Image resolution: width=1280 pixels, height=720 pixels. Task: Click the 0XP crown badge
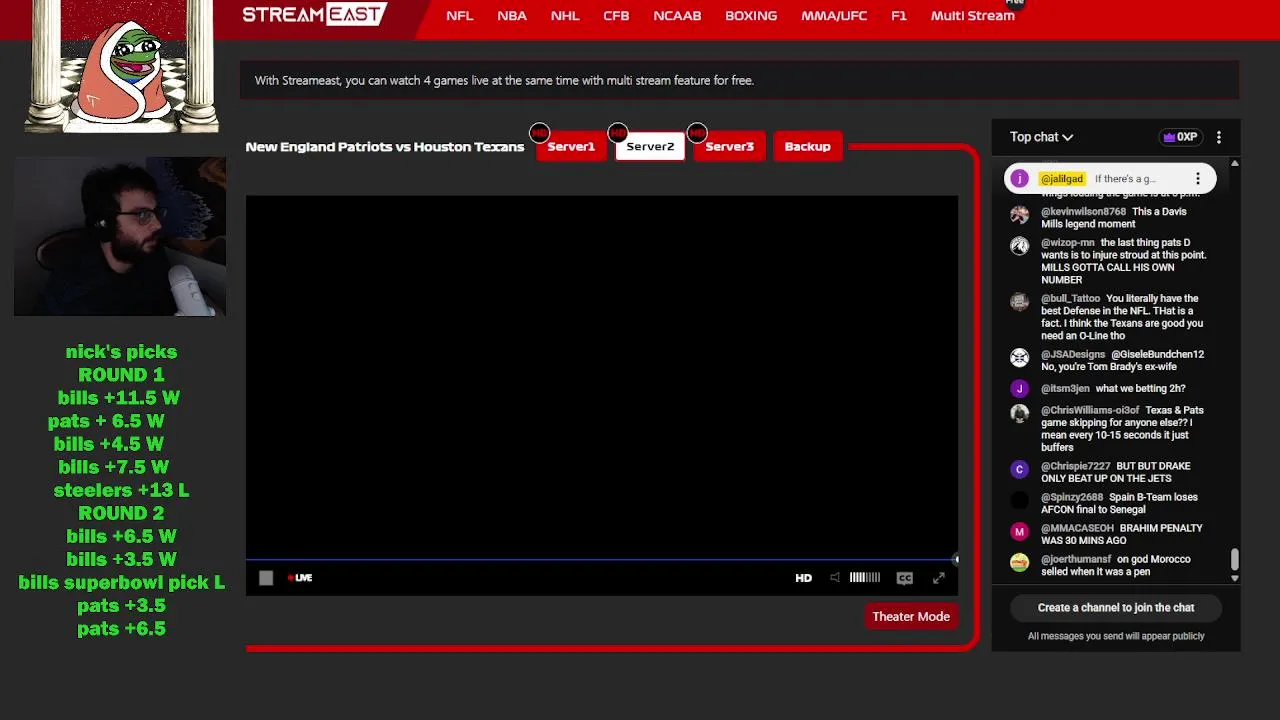(1180, 137)
